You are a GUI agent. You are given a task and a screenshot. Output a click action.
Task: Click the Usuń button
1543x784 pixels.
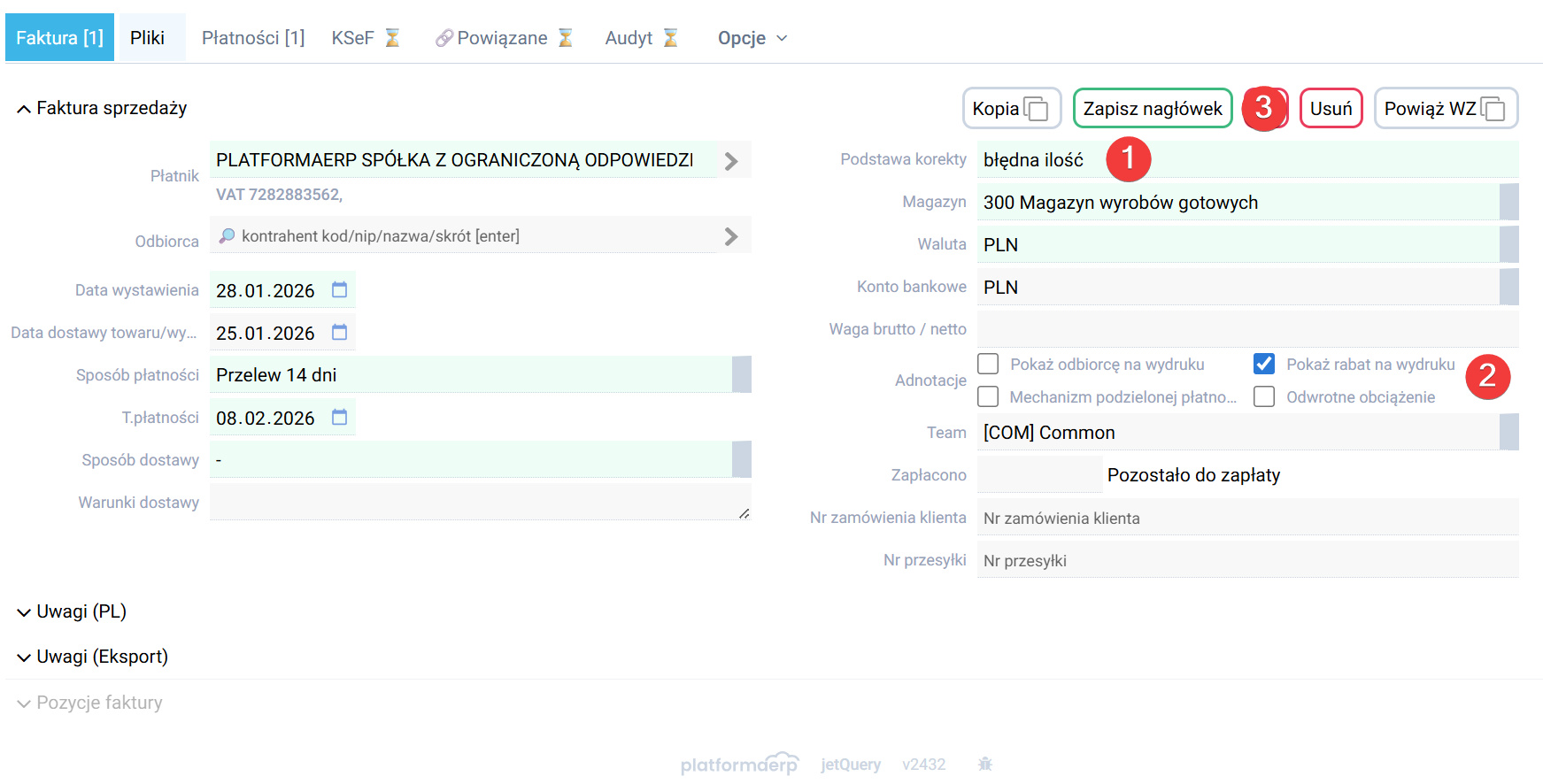1331,109
